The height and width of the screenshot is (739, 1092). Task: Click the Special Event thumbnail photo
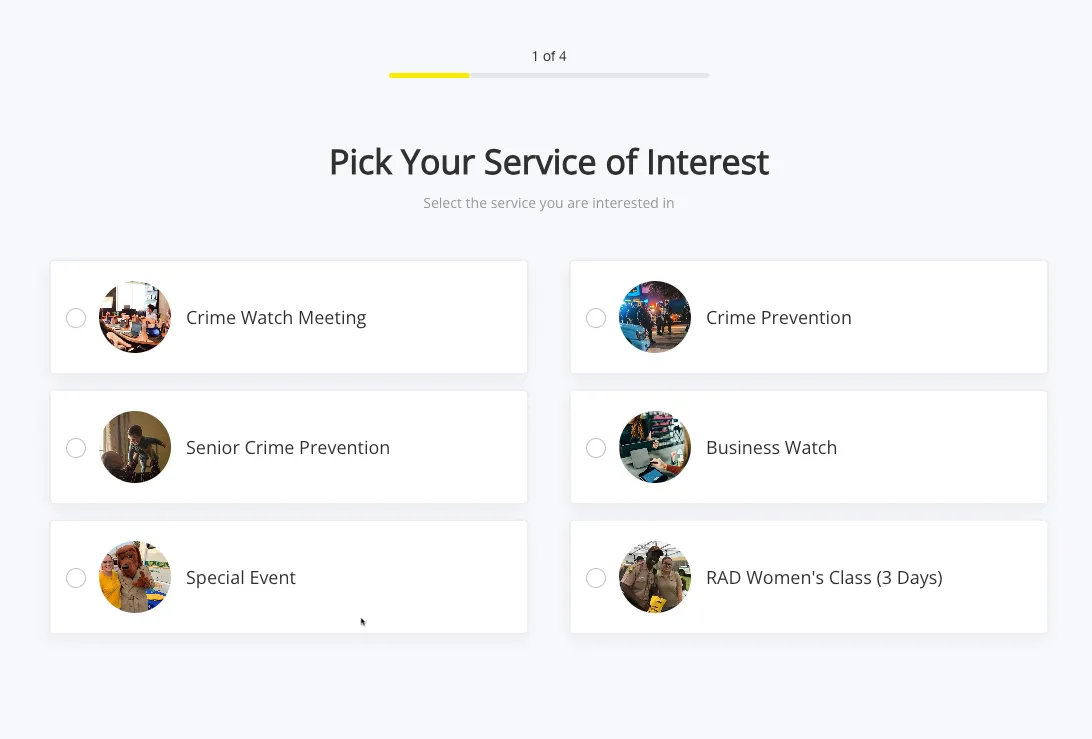tap(135, 577)
